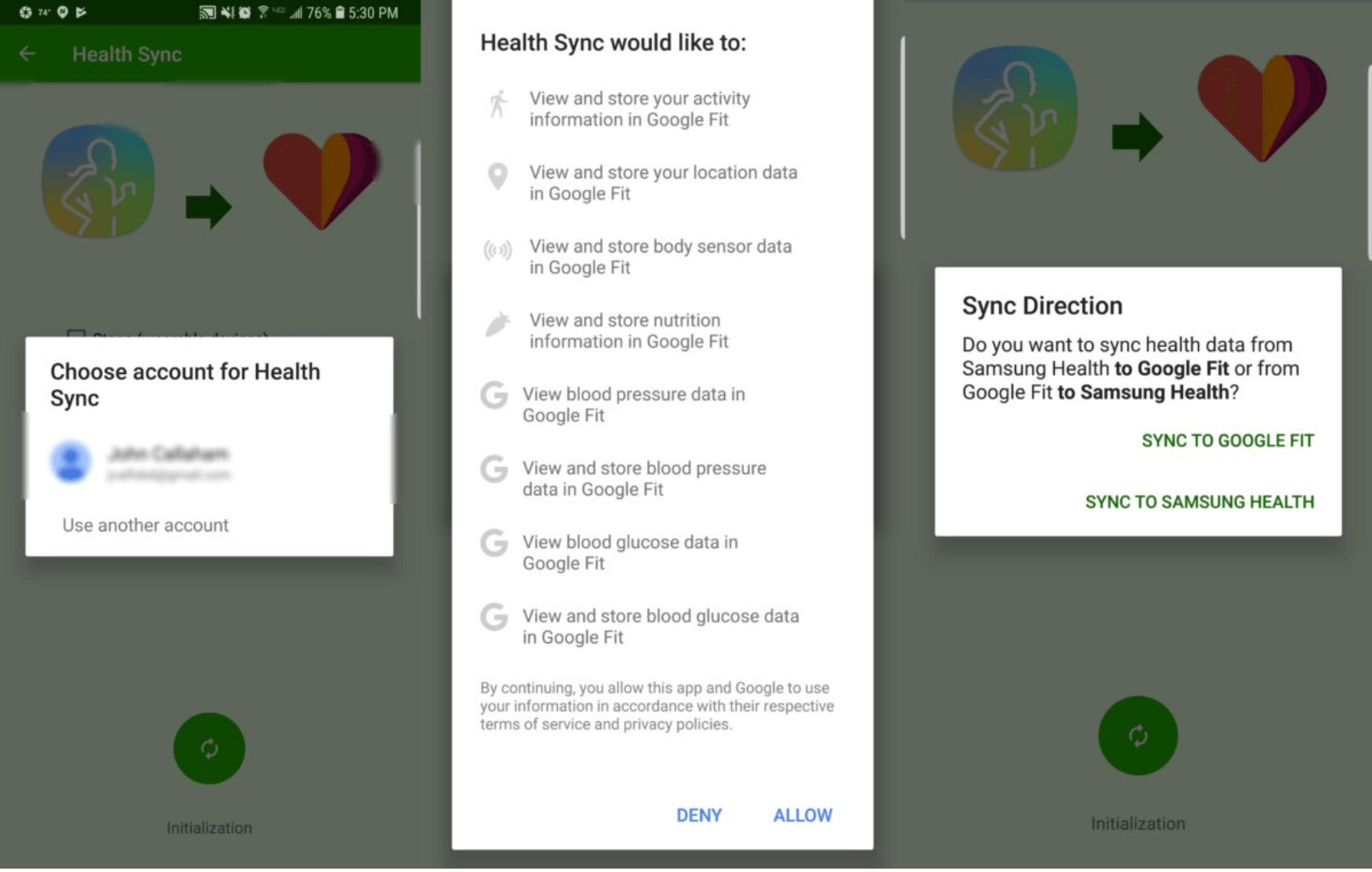Deny Health Sync permissions
Viewport: 1372px width, 872px height.
click(699, 816)
